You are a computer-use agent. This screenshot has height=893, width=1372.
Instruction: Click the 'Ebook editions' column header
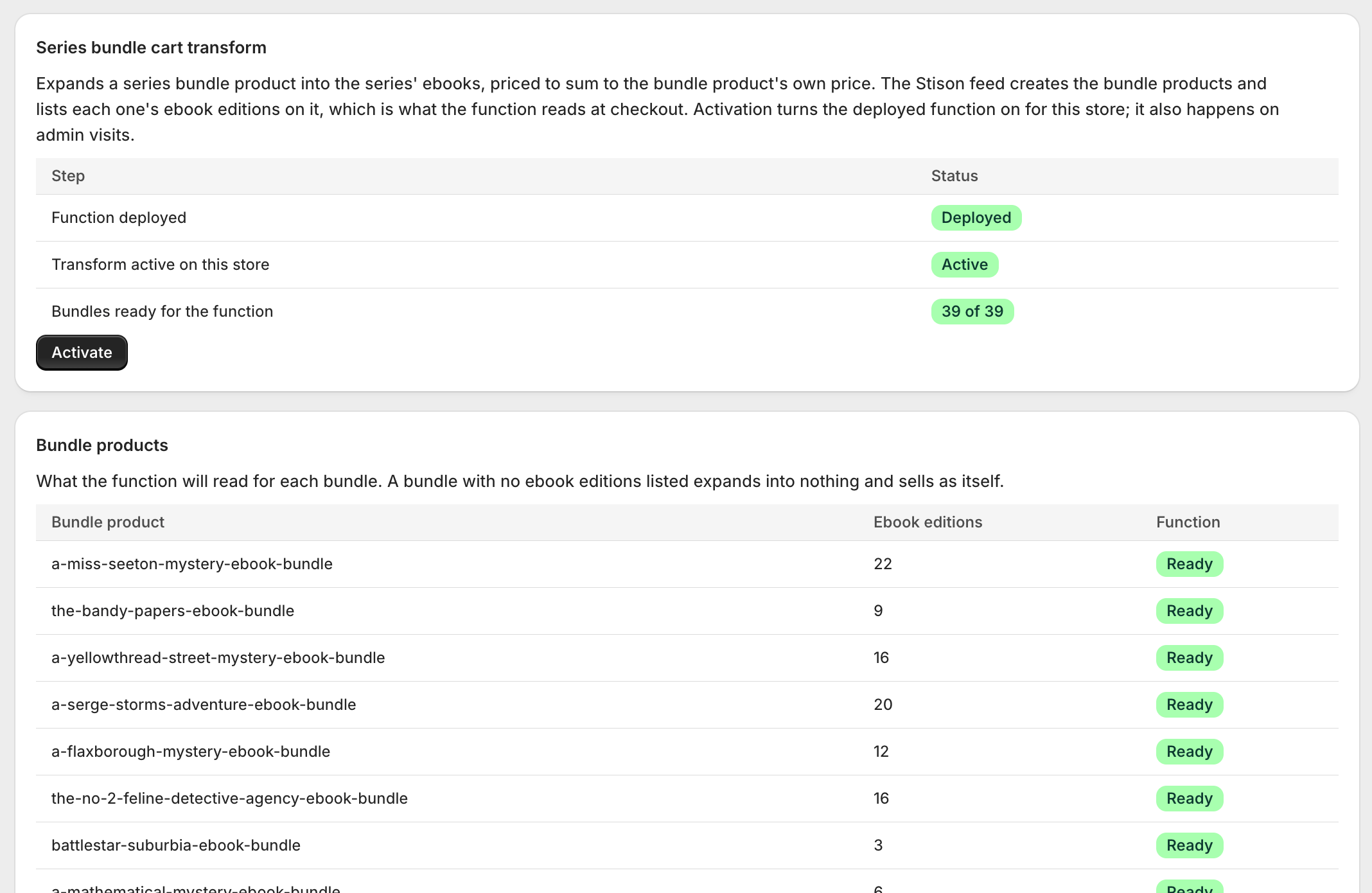[x=928, y=522]
